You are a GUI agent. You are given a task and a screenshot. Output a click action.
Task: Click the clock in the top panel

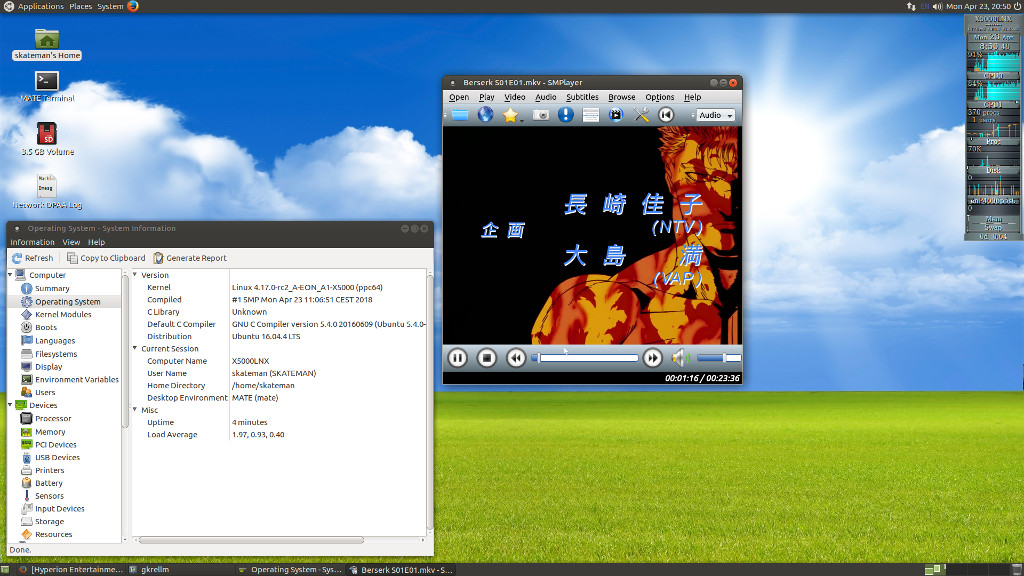click(978, 7)
